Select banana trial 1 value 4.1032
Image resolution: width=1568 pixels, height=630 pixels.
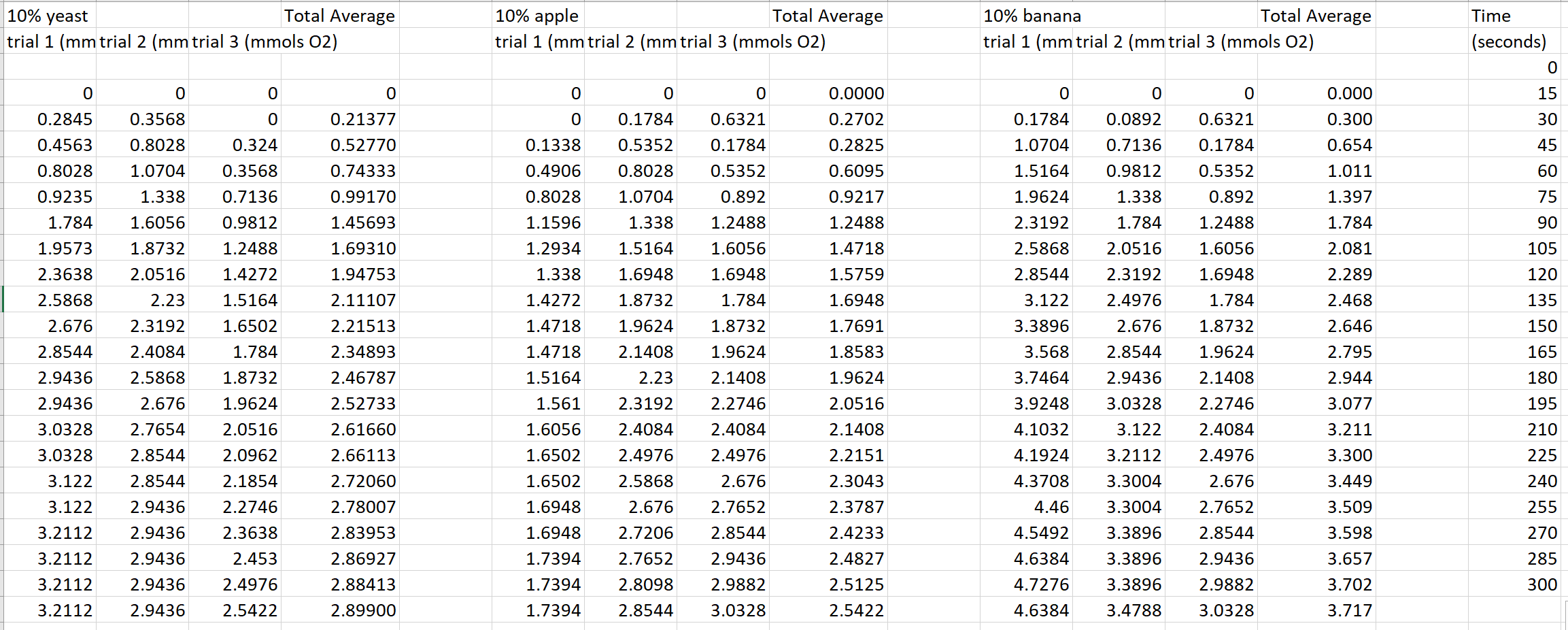coord(1026,429)
